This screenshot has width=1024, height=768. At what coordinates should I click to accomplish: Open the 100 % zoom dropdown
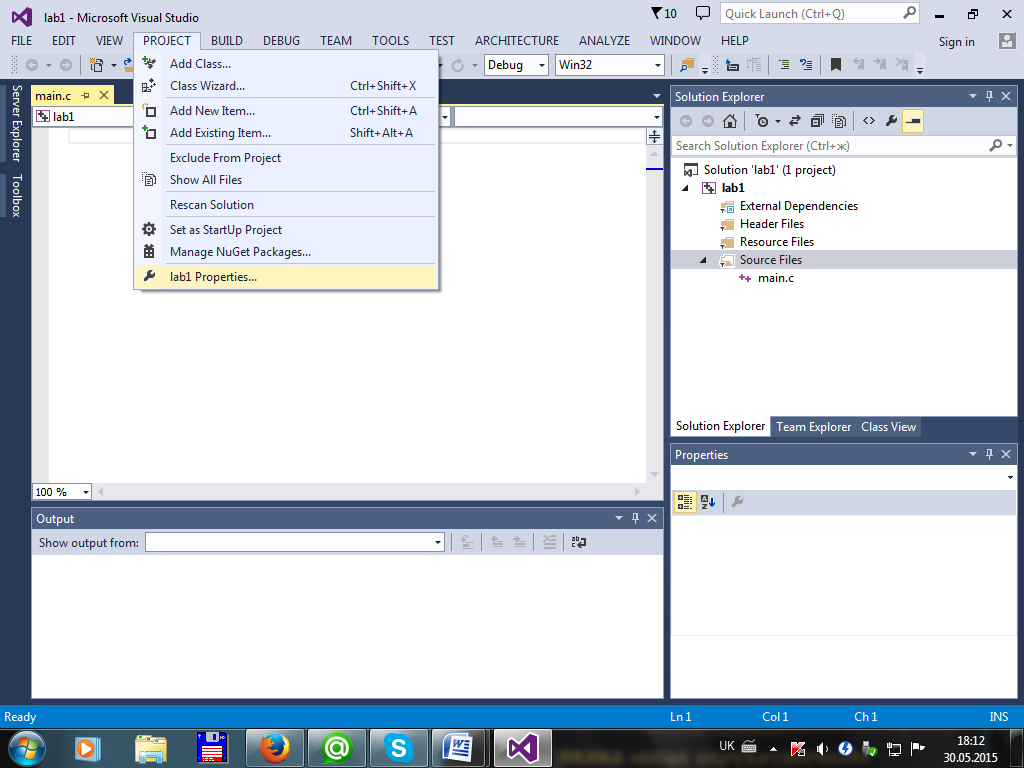tap(86, 492)
